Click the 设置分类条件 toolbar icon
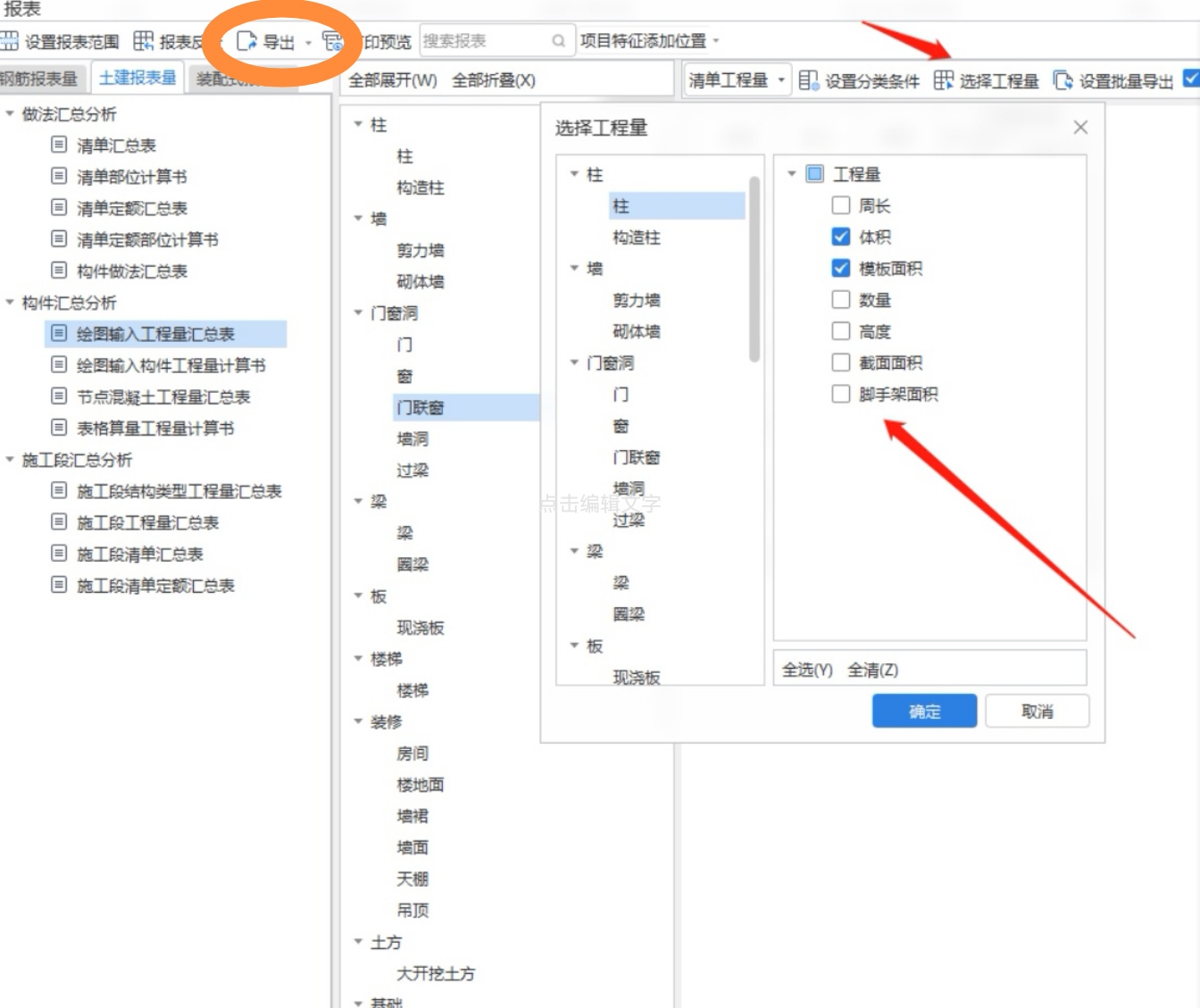The width and height of the screenshot is (1200, 1008). [x=808, y=80]
